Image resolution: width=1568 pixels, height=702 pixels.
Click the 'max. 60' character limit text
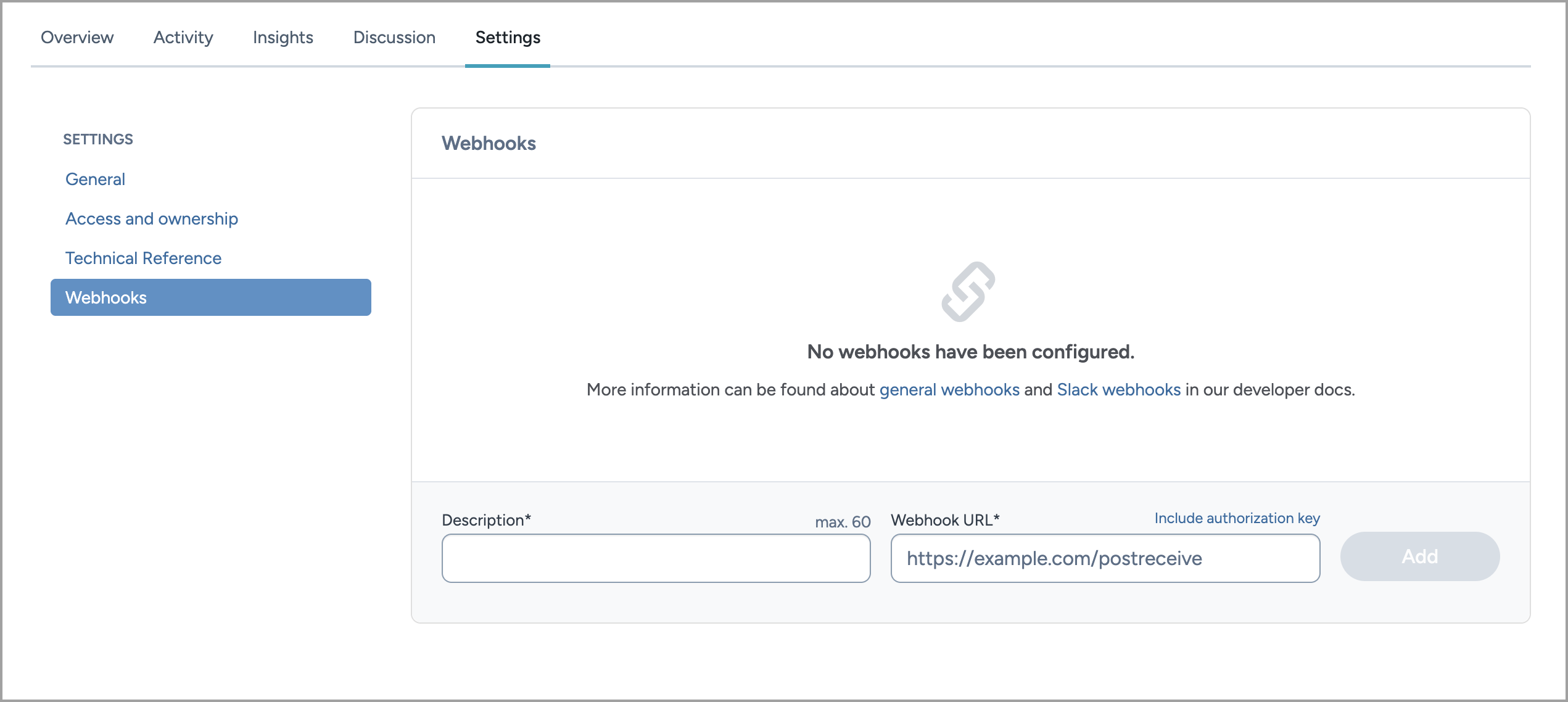click(843, 522)
